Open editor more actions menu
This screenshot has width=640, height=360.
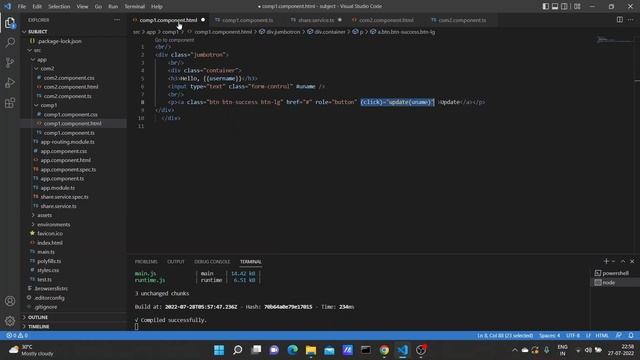point(631,20)
